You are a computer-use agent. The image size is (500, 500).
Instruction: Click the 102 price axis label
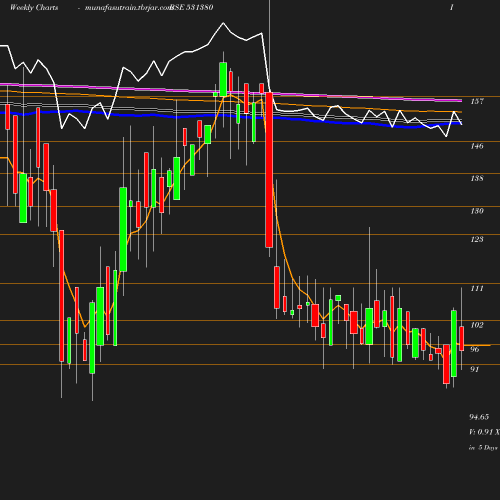477,325
